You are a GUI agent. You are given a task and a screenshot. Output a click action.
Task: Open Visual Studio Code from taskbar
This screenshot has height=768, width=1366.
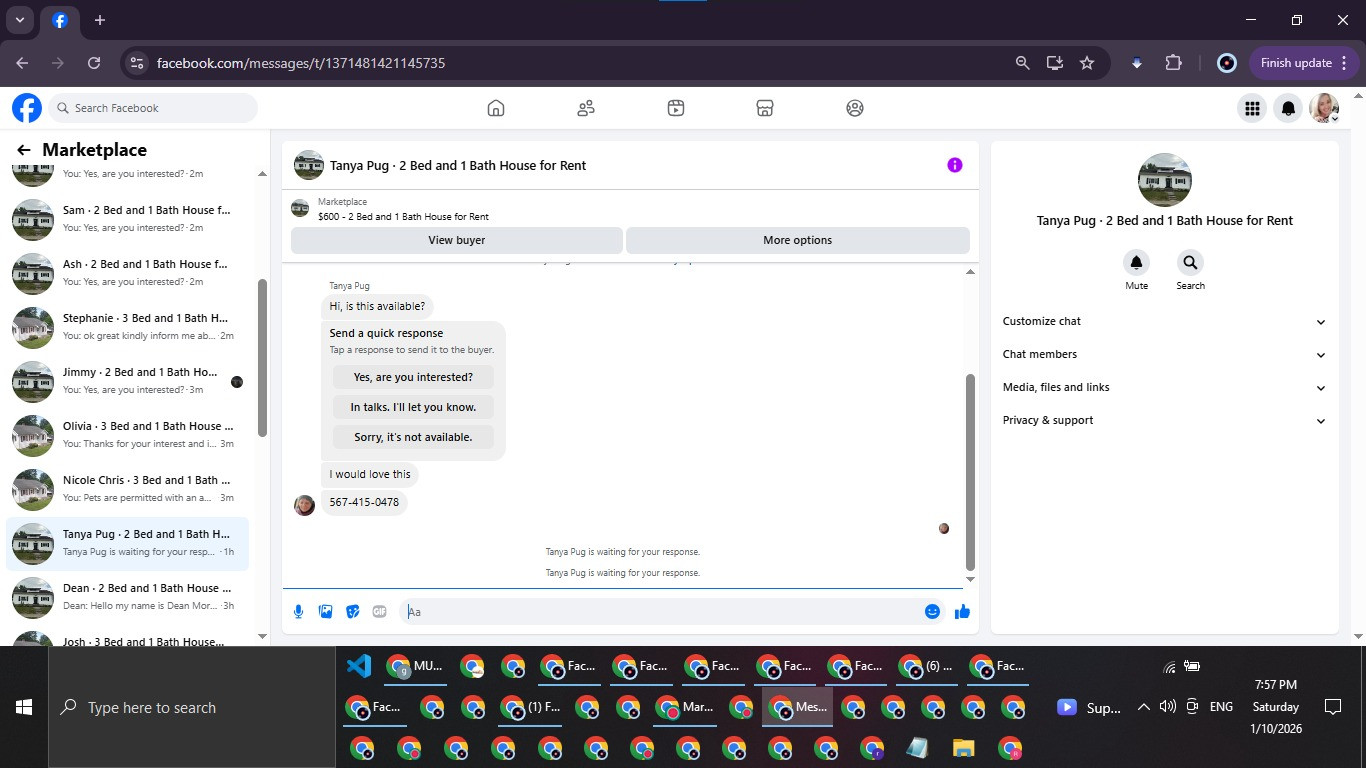(x=359, y=666)
